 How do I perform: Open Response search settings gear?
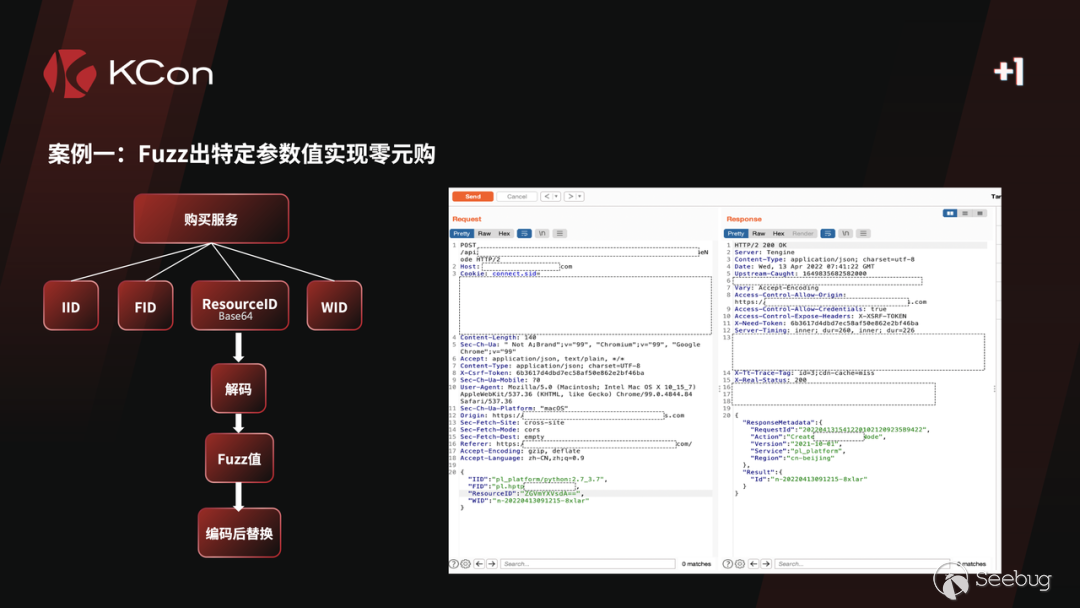point(740,564)
